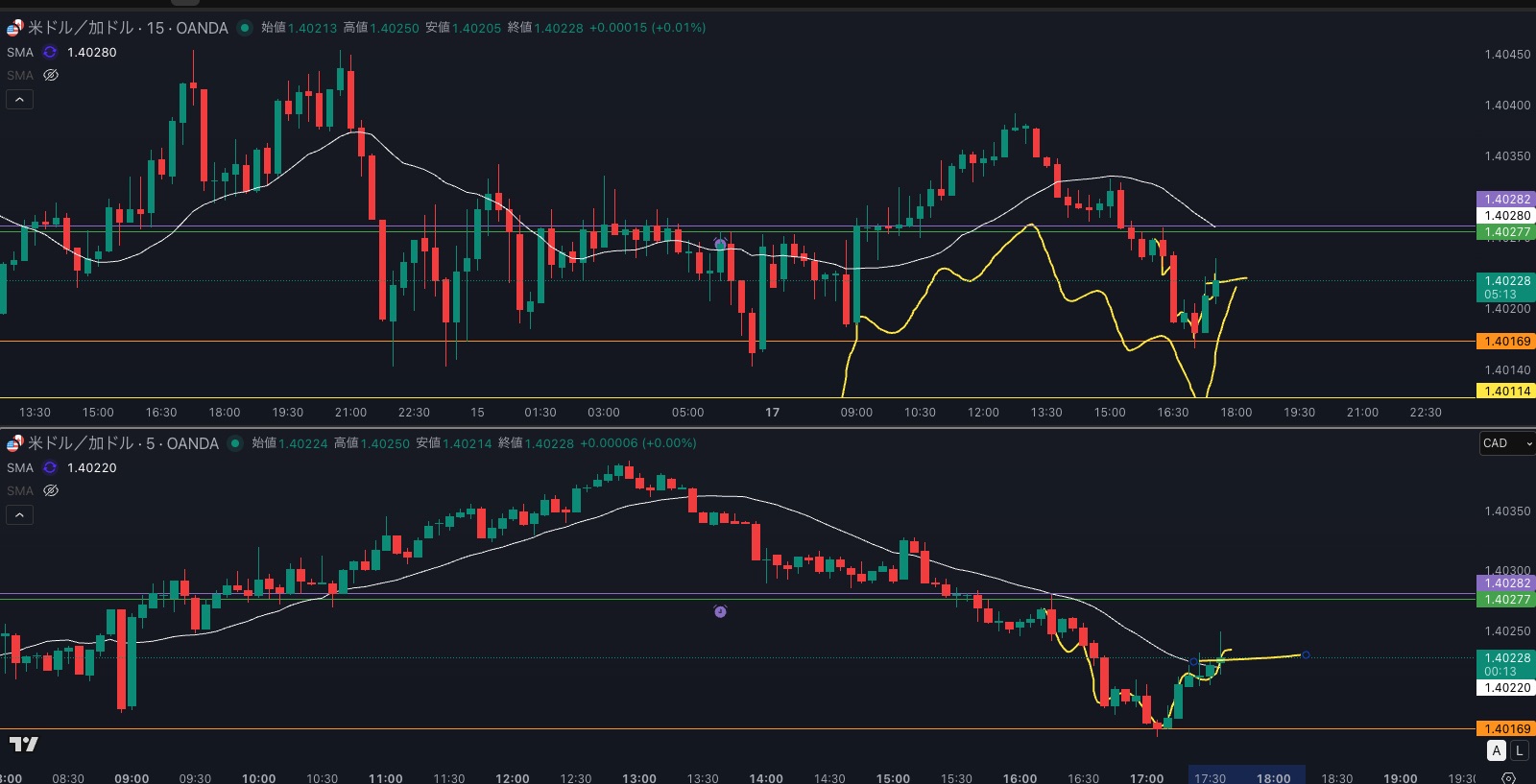Click the USD/CAD flag icon on the 15-minute chart

coord(14,28)
